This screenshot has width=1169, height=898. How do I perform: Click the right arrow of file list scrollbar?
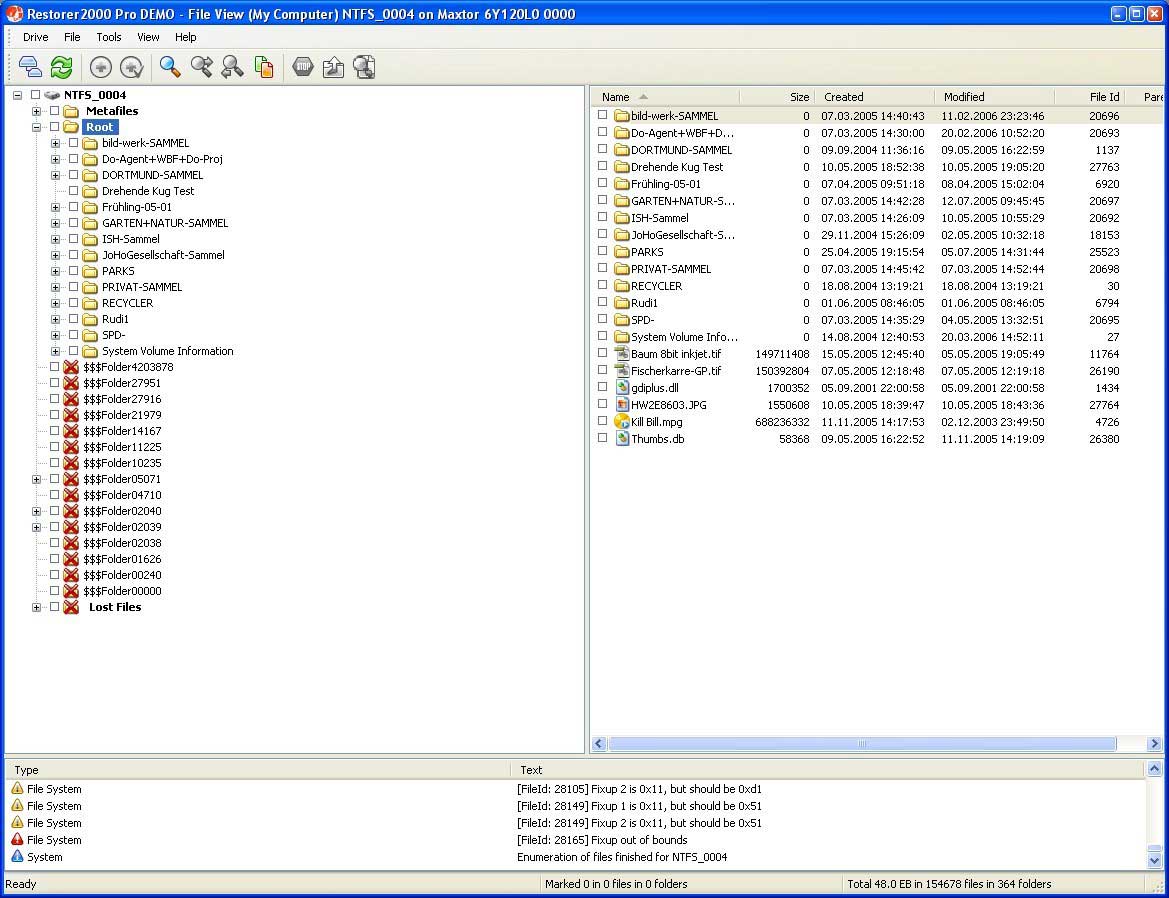point(1154,743)
